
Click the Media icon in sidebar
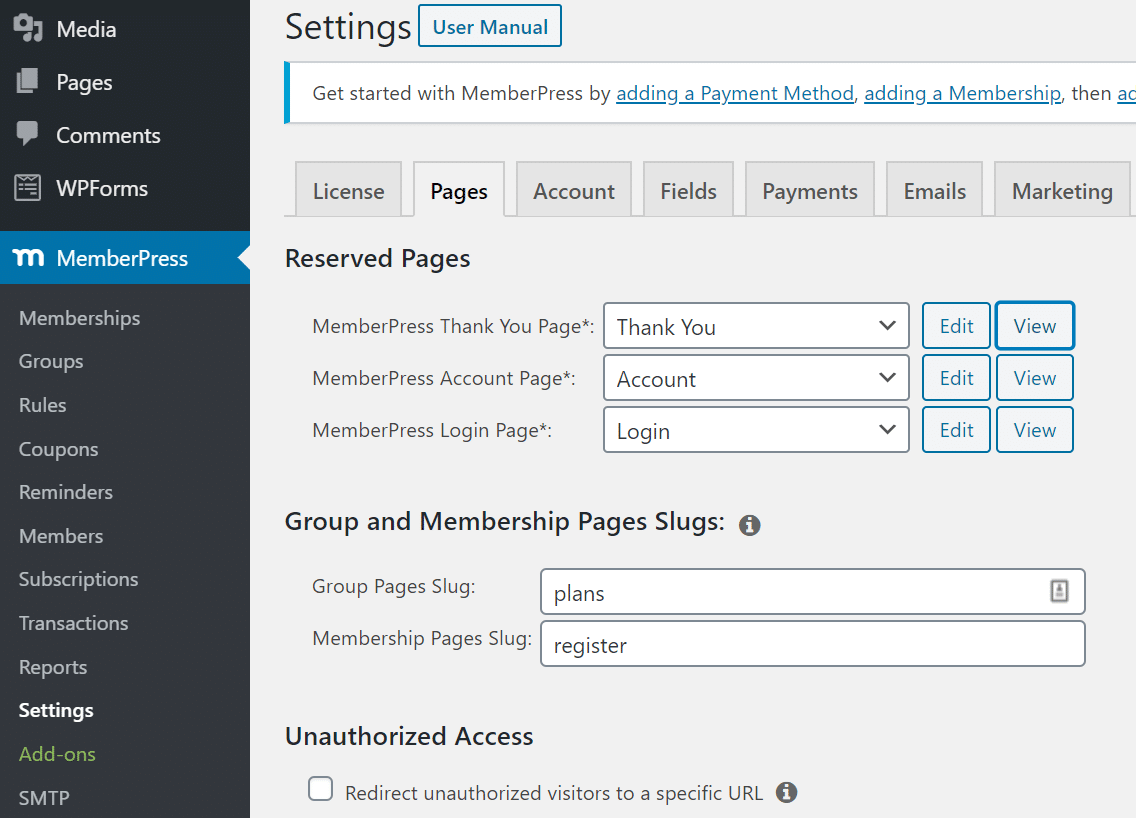coord(28,29)
